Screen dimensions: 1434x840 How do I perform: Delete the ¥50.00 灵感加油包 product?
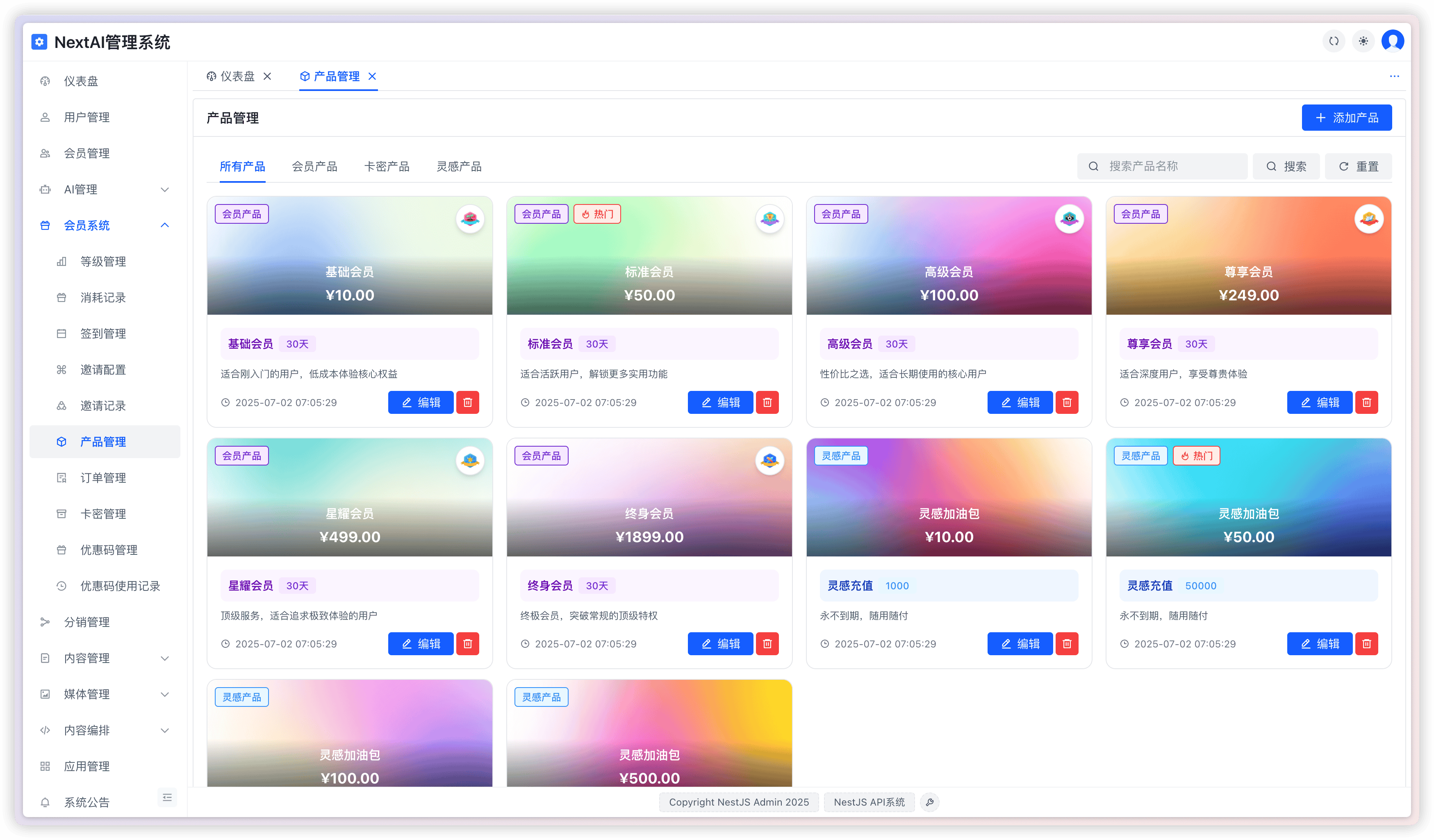tap(1366, 644)
